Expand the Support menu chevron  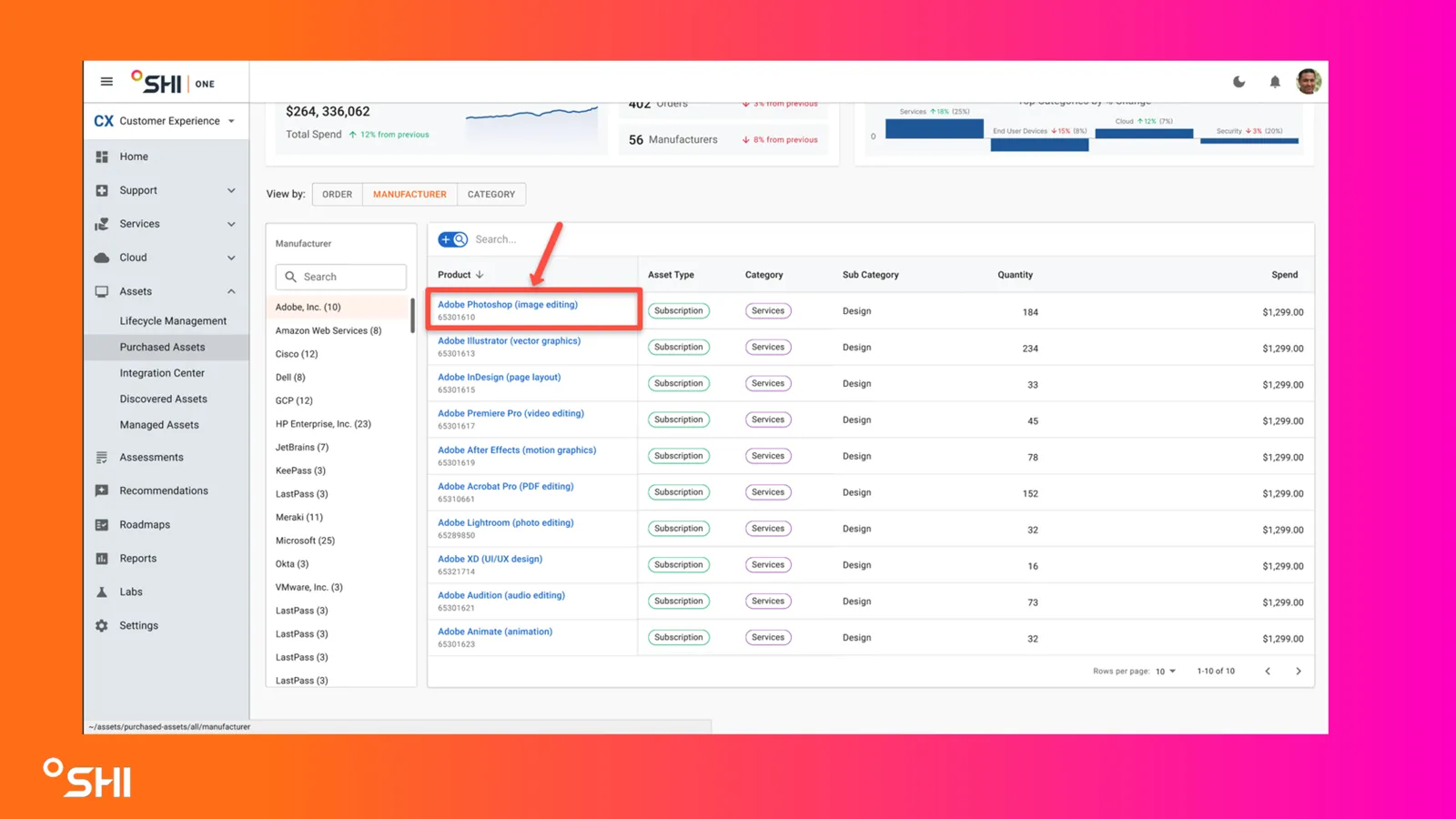pyautogui.click(x=231, y=190)
